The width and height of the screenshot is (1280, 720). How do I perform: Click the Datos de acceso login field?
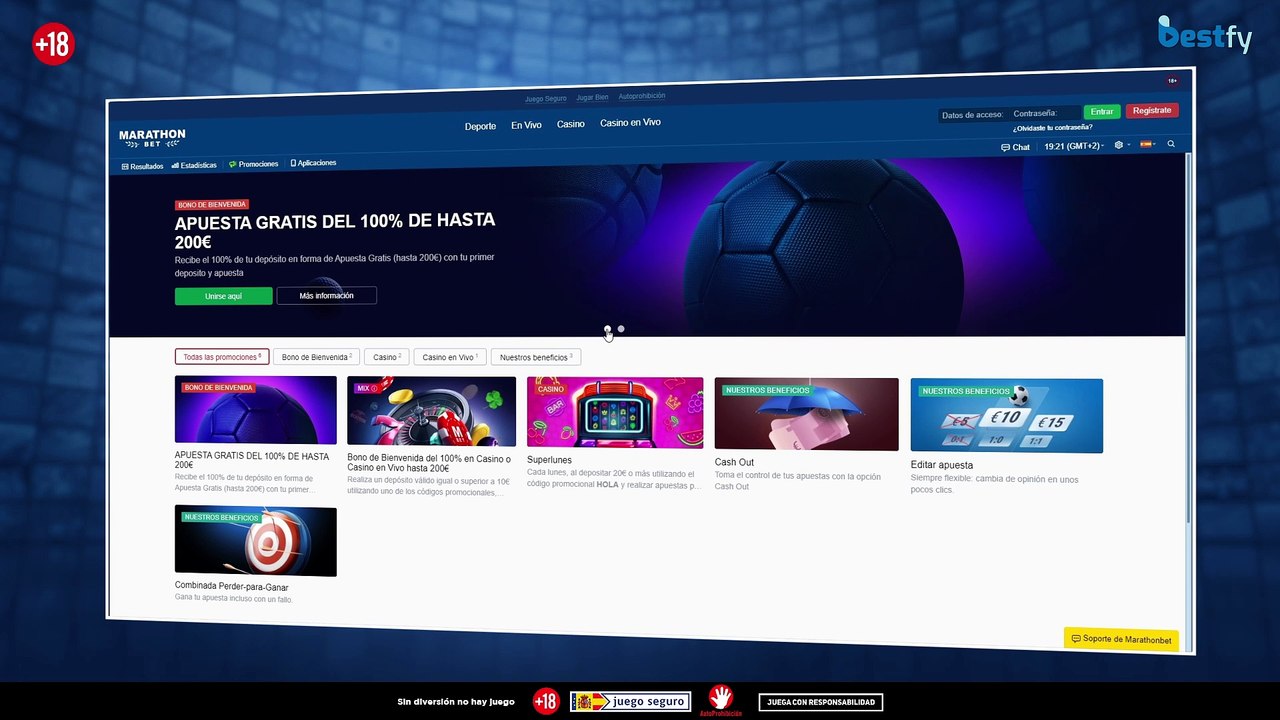972,115
